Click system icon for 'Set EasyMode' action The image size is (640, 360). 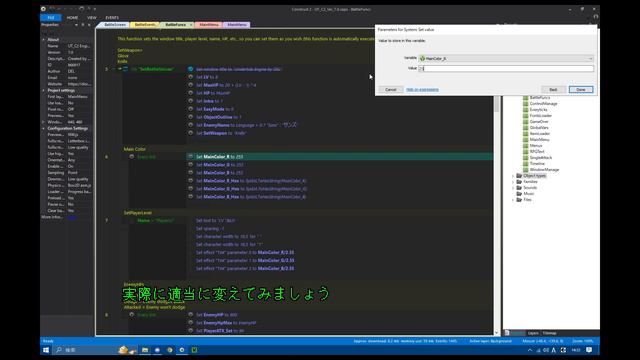pyautogui.click(x=191, y=109)
